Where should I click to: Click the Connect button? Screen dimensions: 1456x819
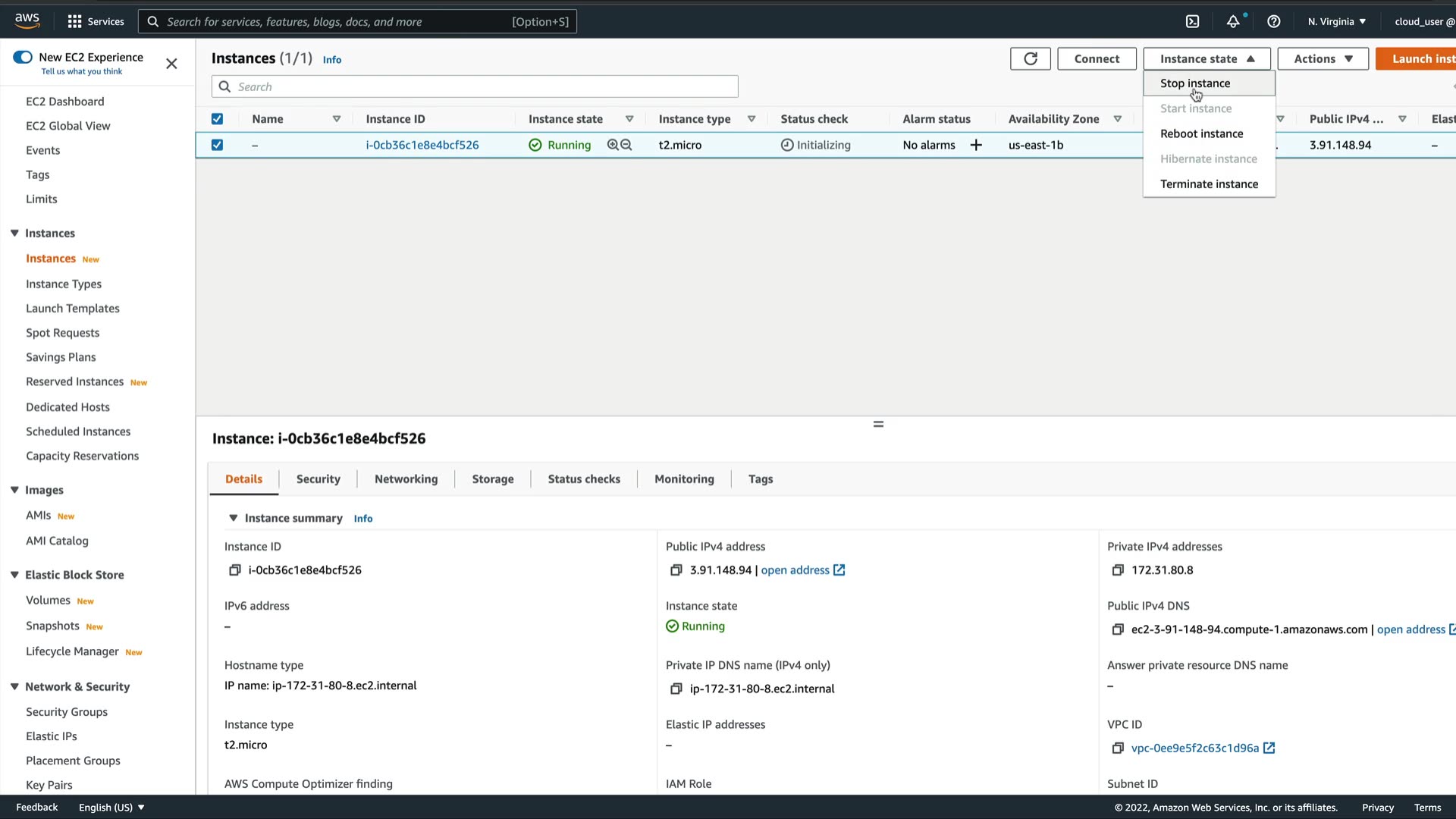pyautogui.click(x=1097, y=58)
